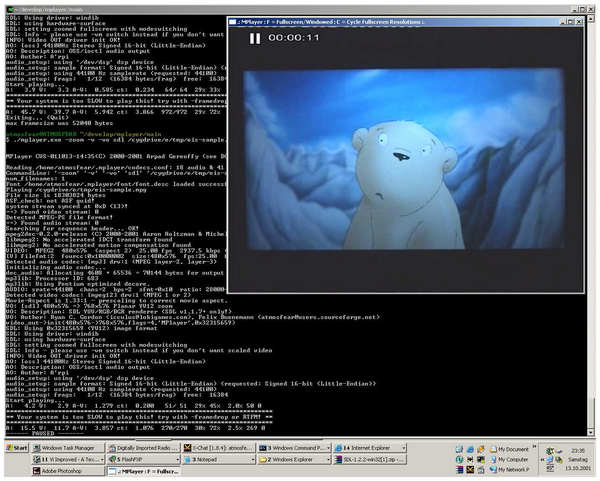Open My Computer shortcut
The height and width of the screenshot is (481, 600).
509,459
